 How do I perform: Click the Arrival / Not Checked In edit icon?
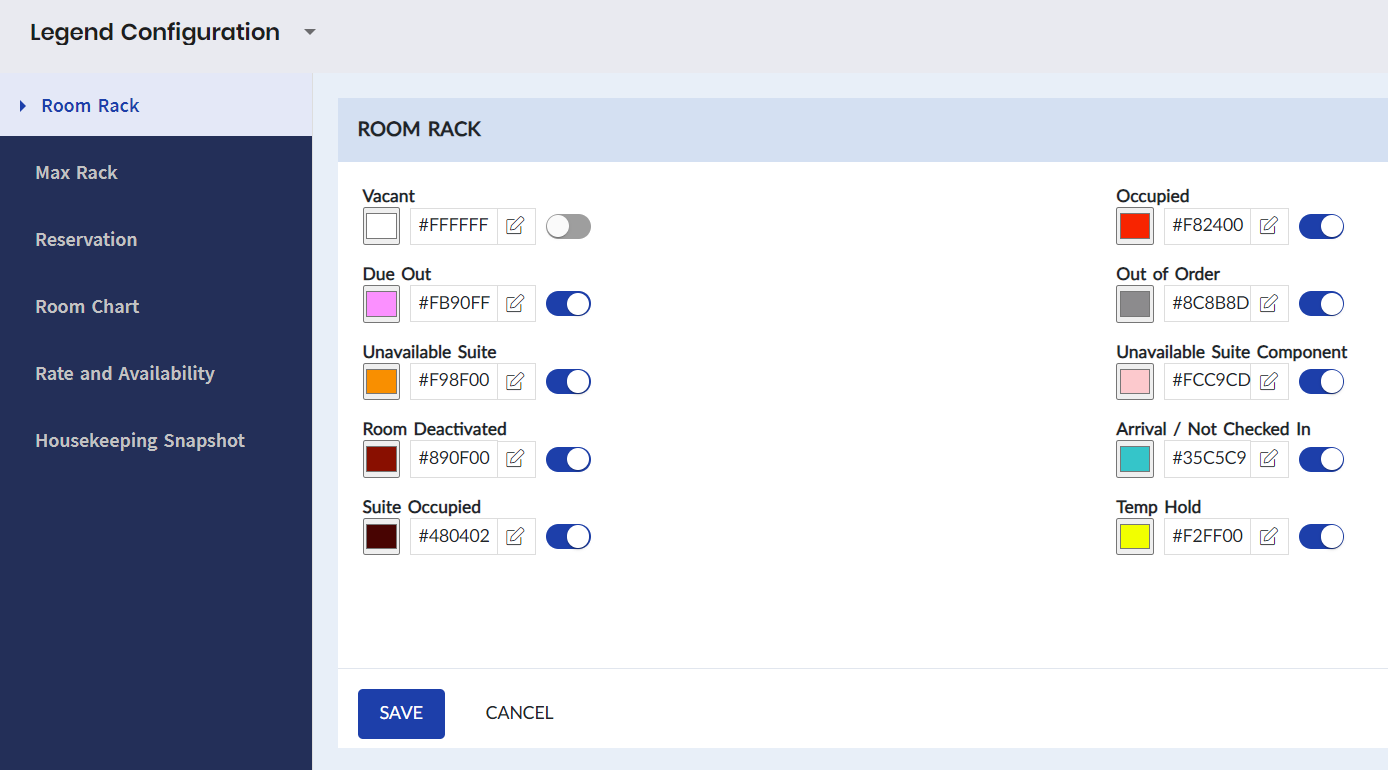click(1269, 458)
